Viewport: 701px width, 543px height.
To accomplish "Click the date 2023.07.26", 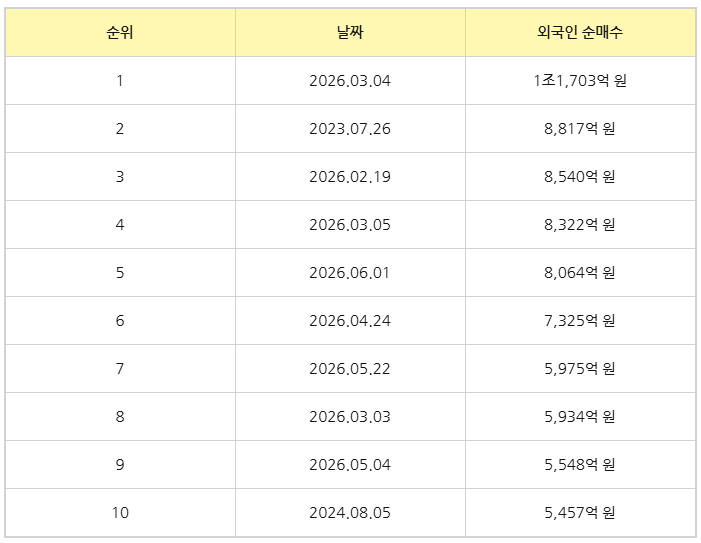I will tap(350, 129).
